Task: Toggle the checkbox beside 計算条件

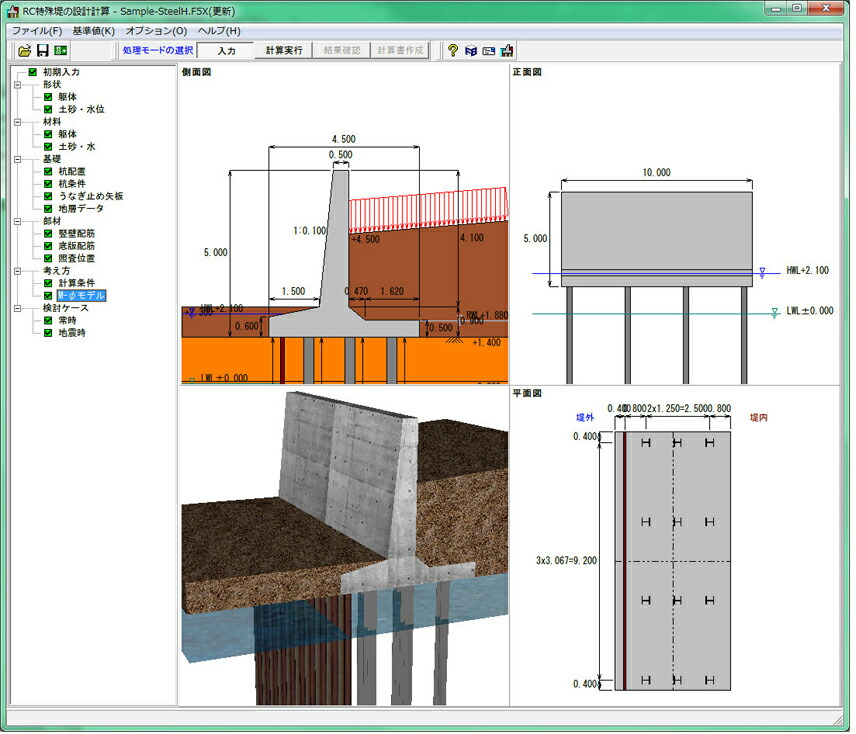Action: pos(48,283)
